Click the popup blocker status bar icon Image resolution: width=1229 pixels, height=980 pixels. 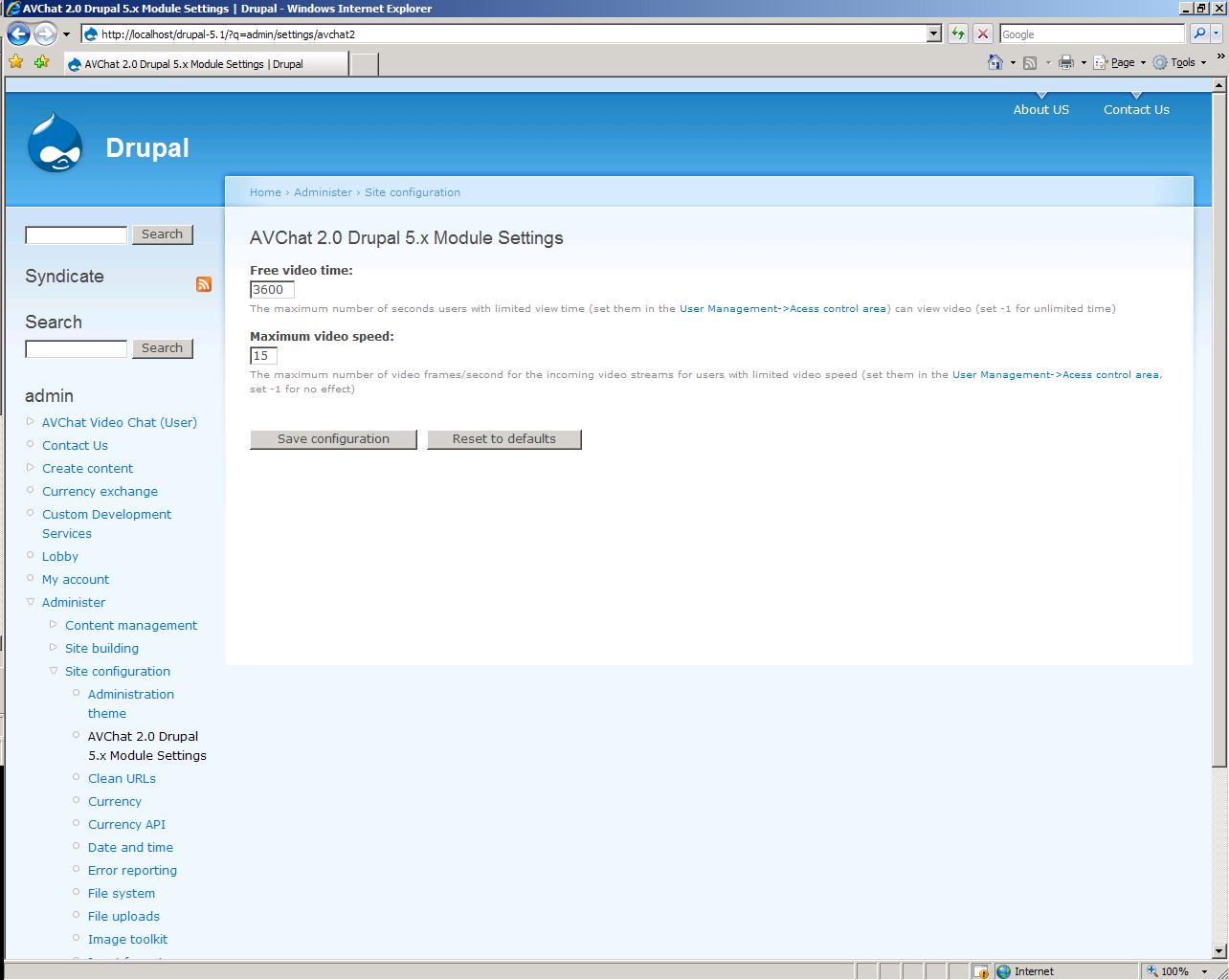(x=981, y=970)
